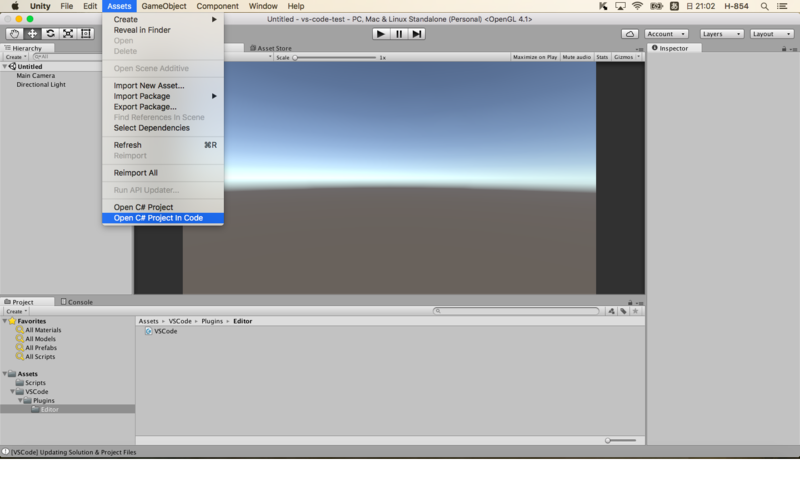
Task: Select the Inspector tab
Action: point(674,48)
